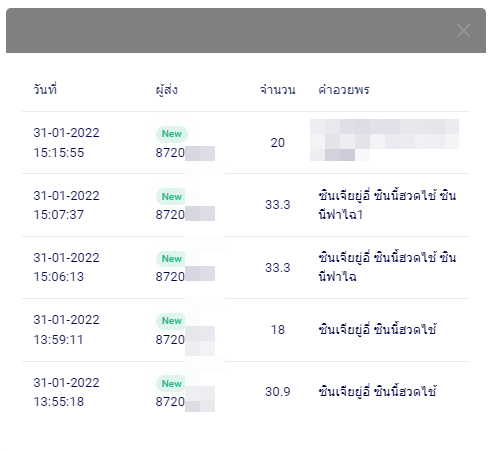Screen dimensions: 491x449
Task: Click the amount 30.9 in the last row
Action: [x=277, y=392]
